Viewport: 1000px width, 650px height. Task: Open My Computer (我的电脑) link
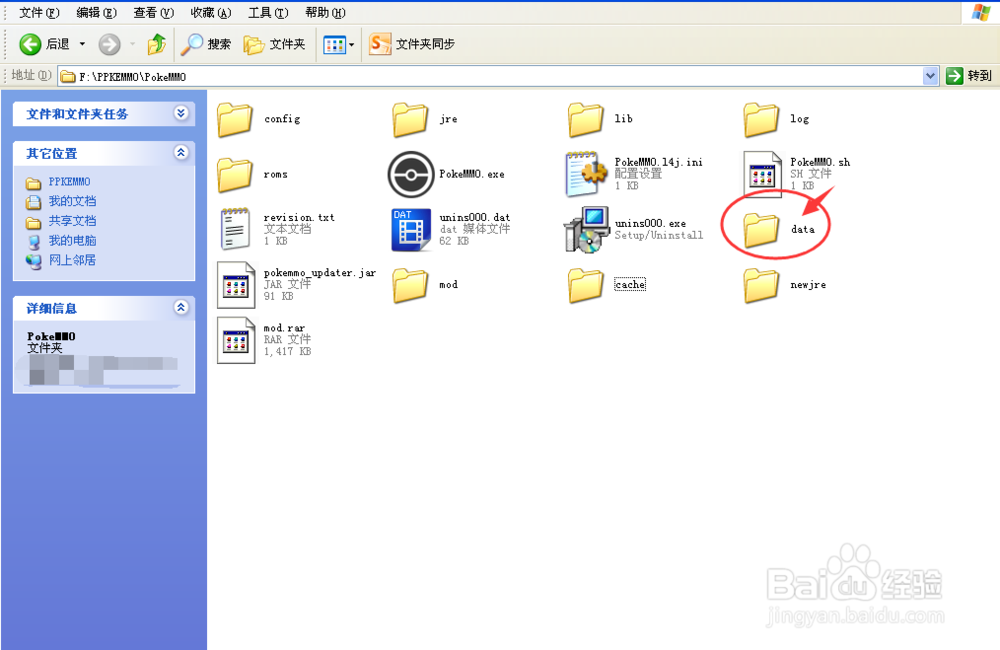pyautogui.click(x=73, y=240)
